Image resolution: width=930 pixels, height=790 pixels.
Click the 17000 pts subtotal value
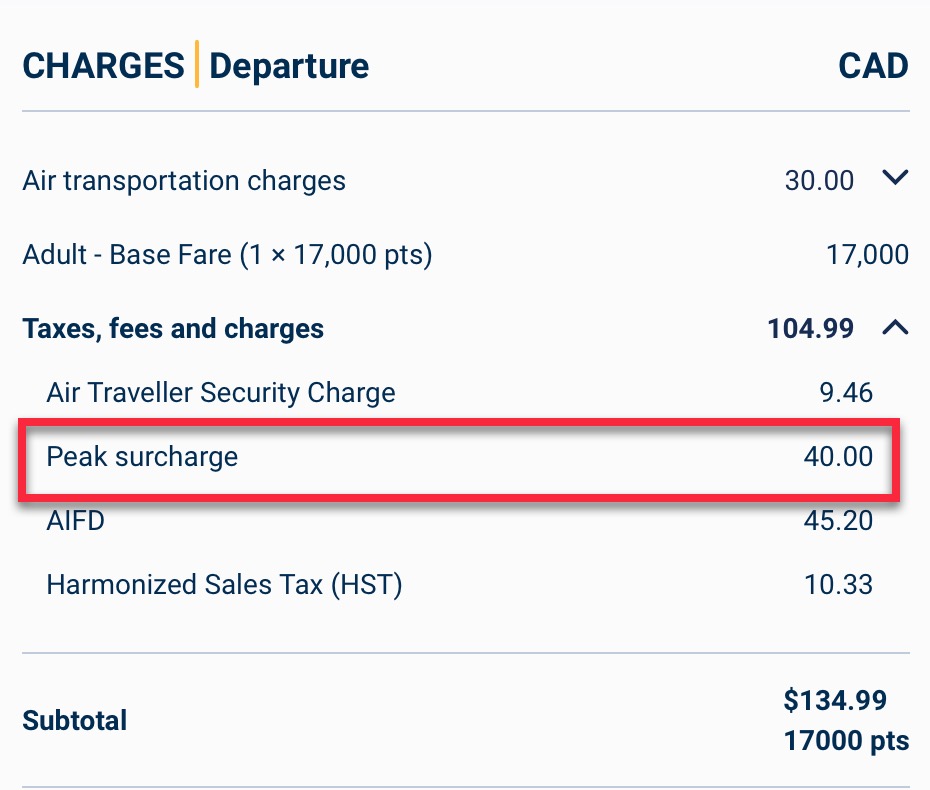point(847,741)
